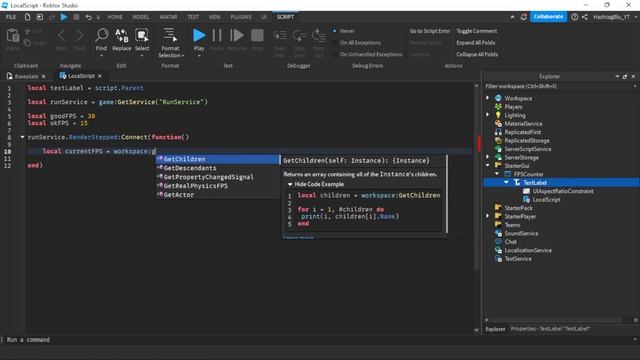Click the Share icon near username
The width and height of the screenshot is (640, 360).
584,17
